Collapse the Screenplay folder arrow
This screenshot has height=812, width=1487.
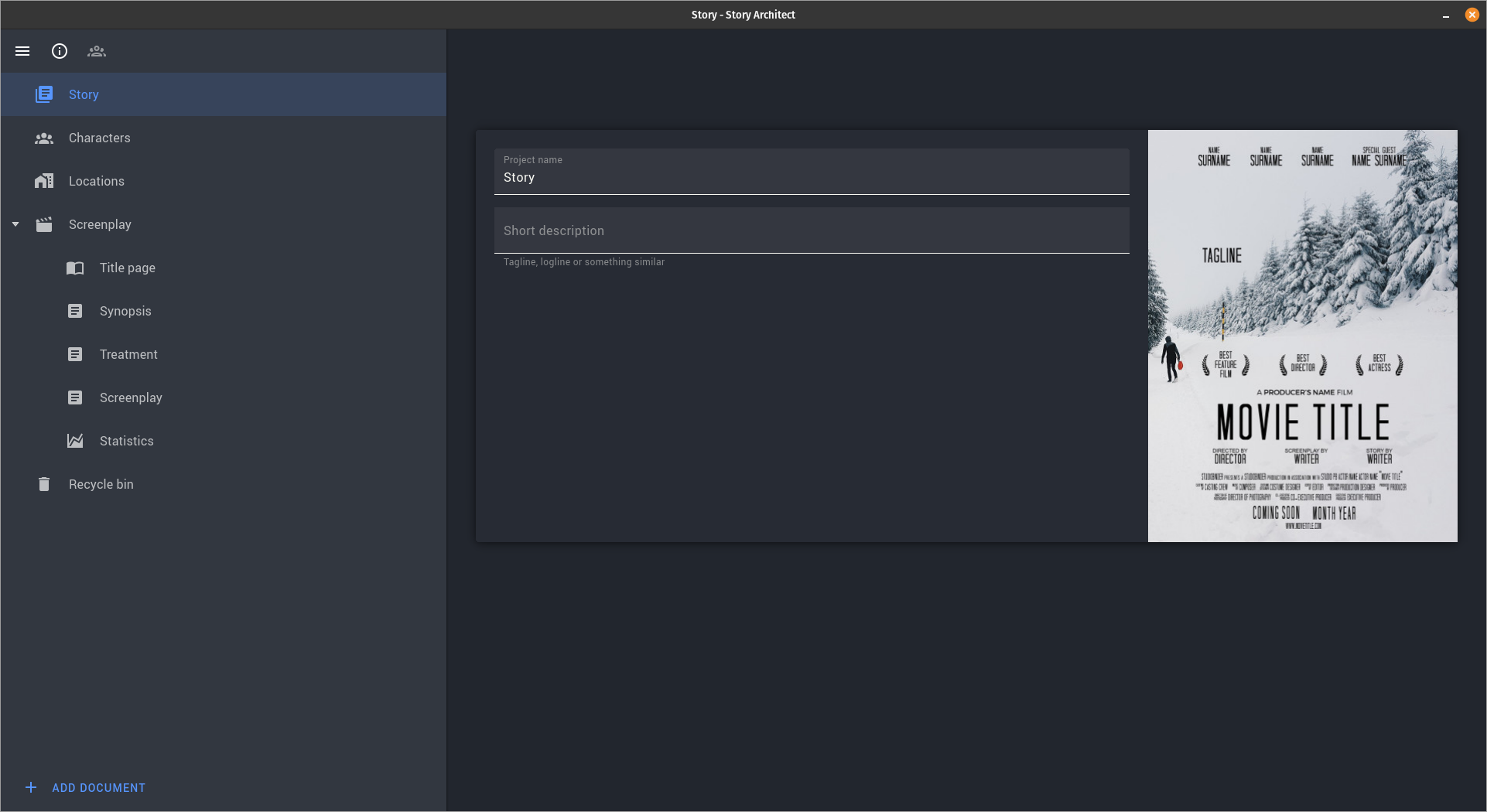click(x=15, y=224)
